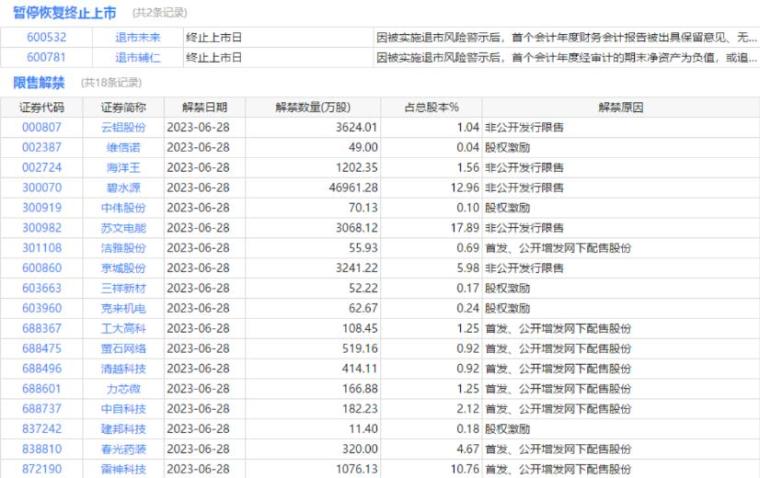Screen dimensions: 760x478
Task: Click the 证券代码 column header
Action: (41, 107)
